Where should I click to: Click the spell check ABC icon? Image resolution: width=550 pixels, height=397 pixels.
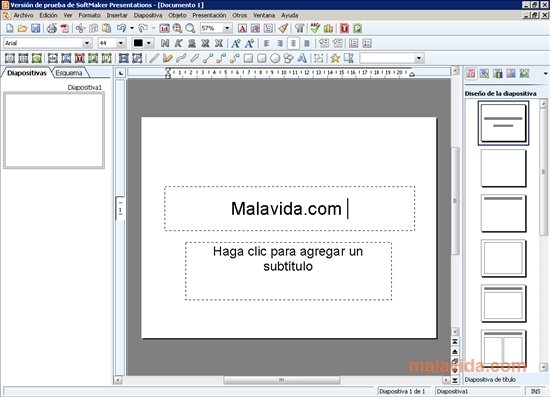[315, 28]
